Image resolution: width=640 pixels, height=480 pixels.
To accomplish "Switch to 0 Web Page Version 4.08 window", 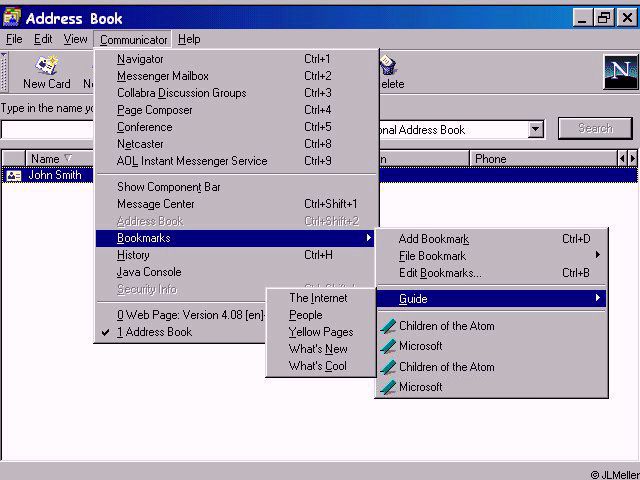I will point(180,315).
